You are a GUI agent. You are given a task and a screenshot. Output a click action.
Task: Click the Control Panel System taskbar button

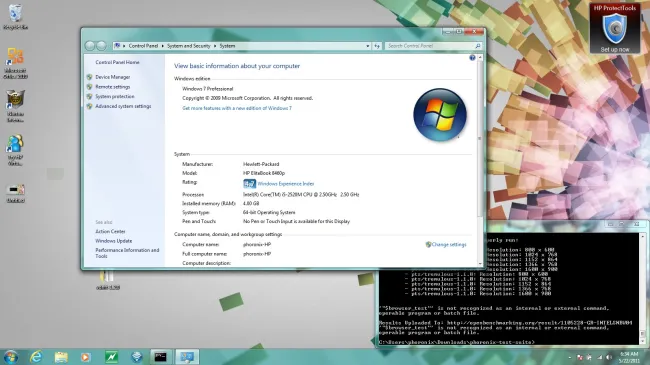point(187,357)
